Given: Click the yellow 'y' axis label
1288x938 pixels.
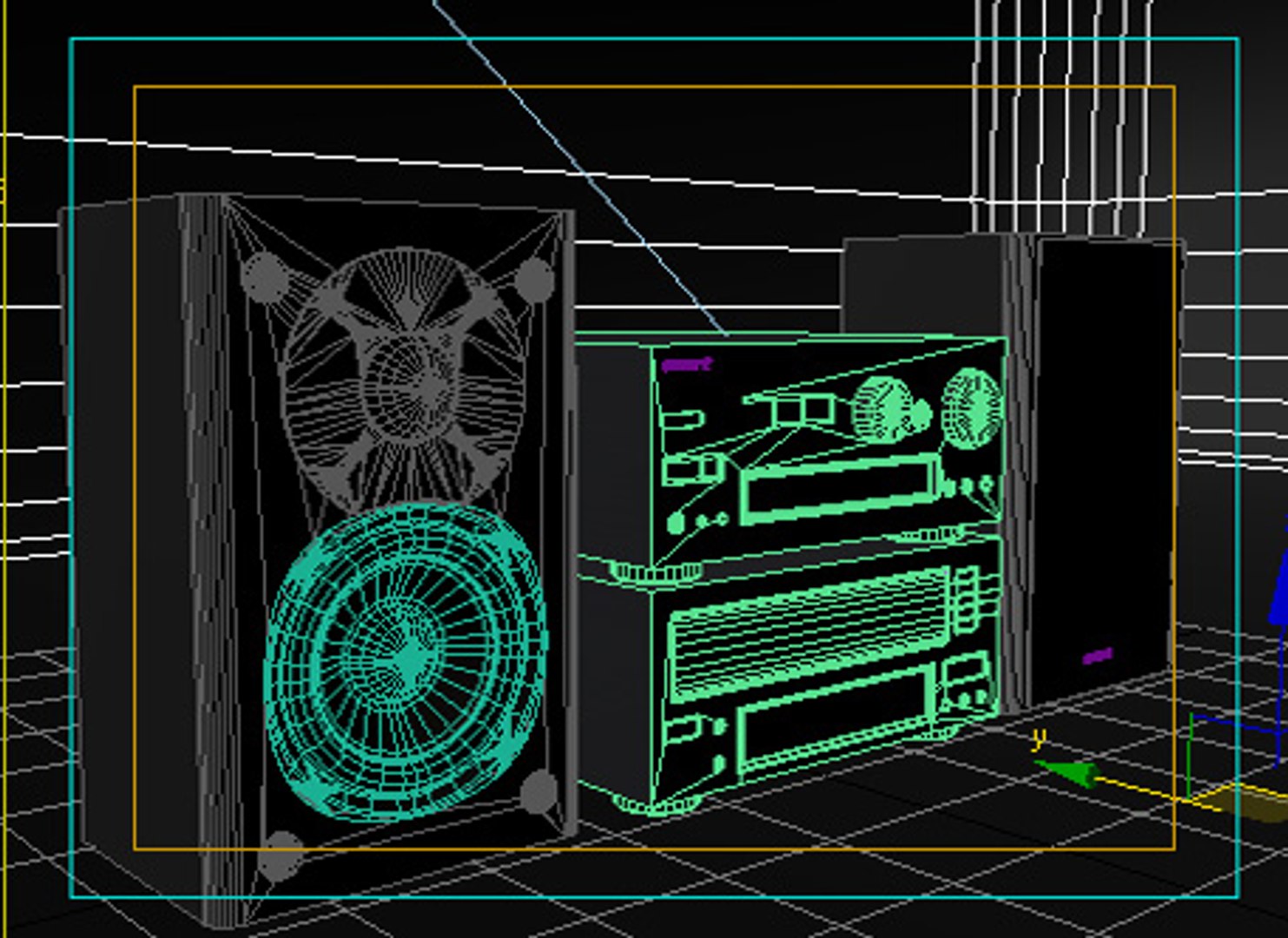Looking at the screenshot, I should (x=1039, y=739).
